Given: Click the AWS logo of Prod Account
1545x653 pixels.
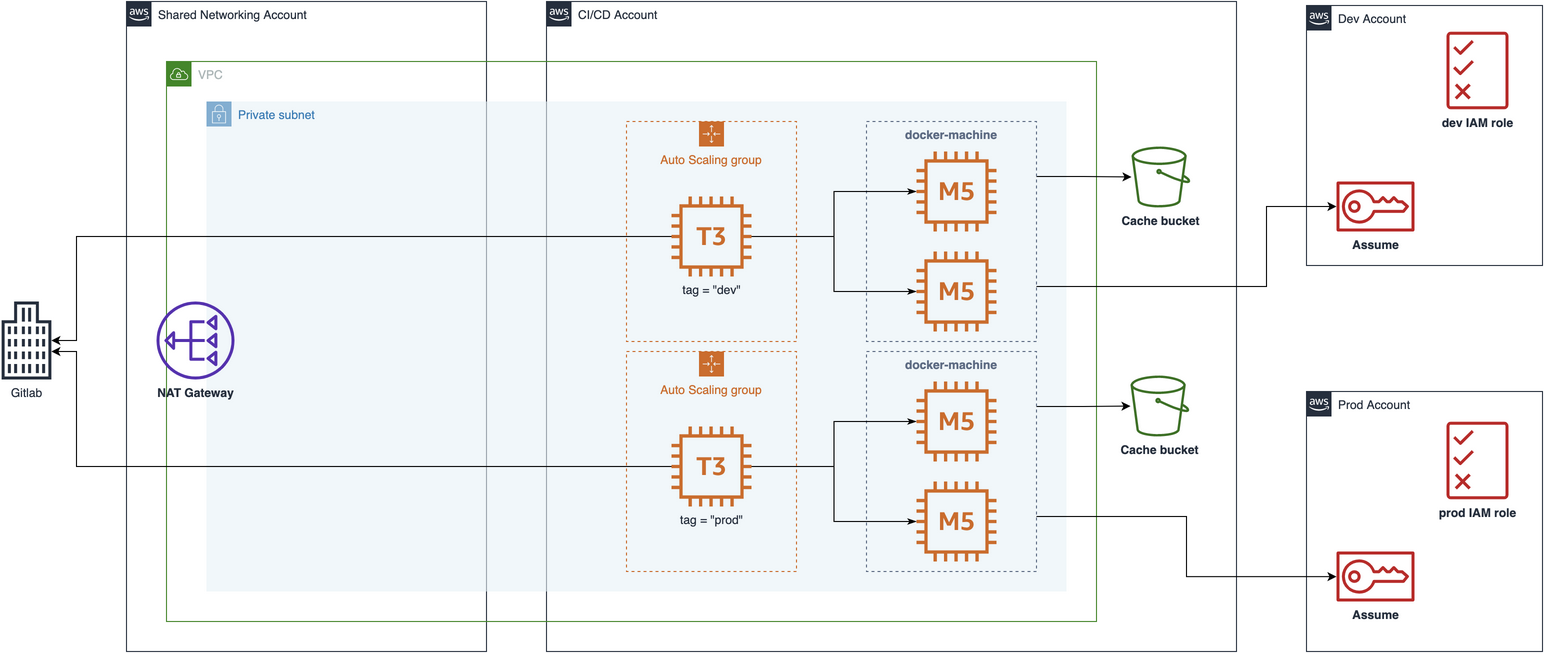Looking at the screenshot, I should pos(1319,404).
